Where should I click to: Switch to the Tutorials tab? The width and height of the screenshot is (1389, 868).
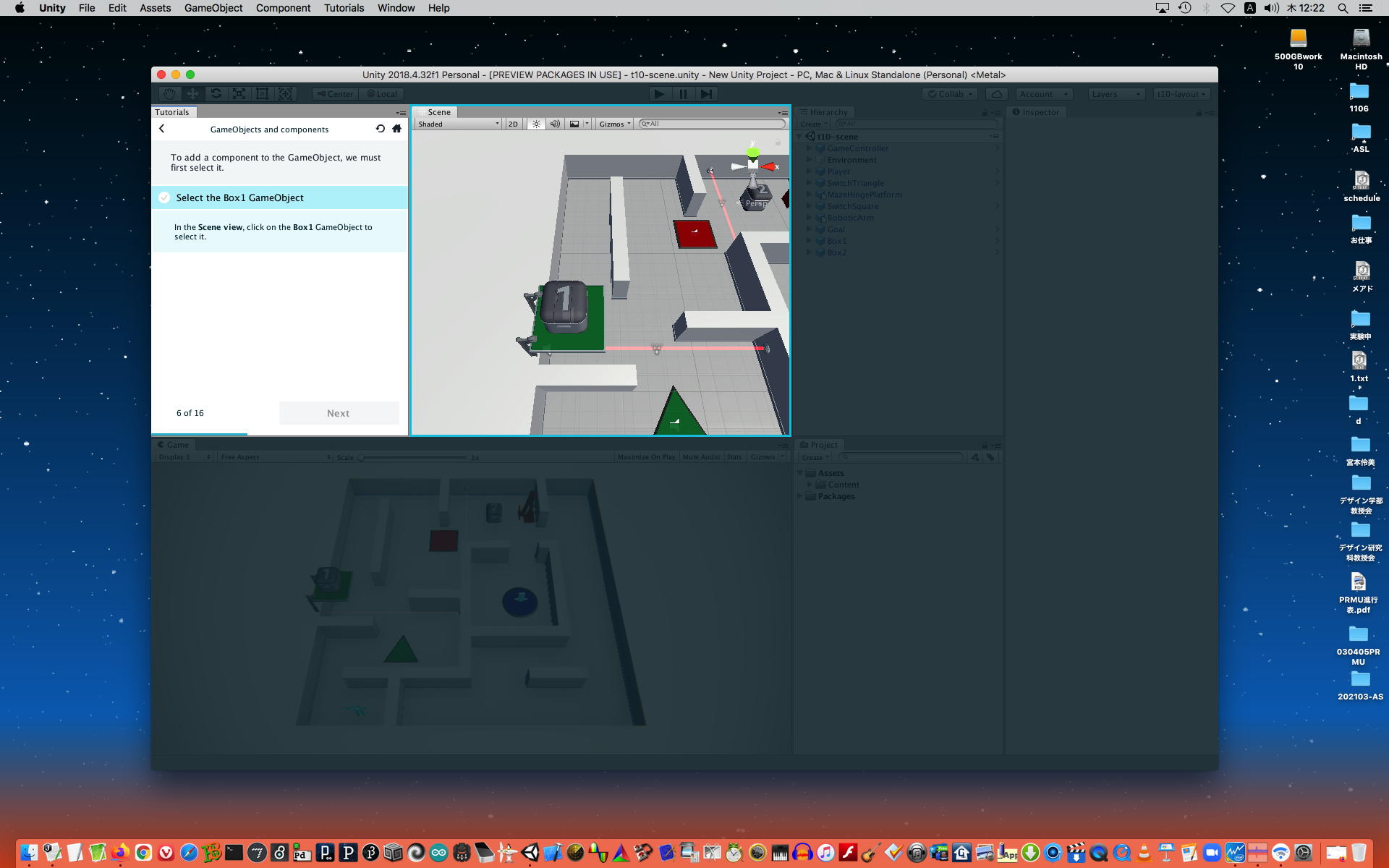tap(172, 112)
